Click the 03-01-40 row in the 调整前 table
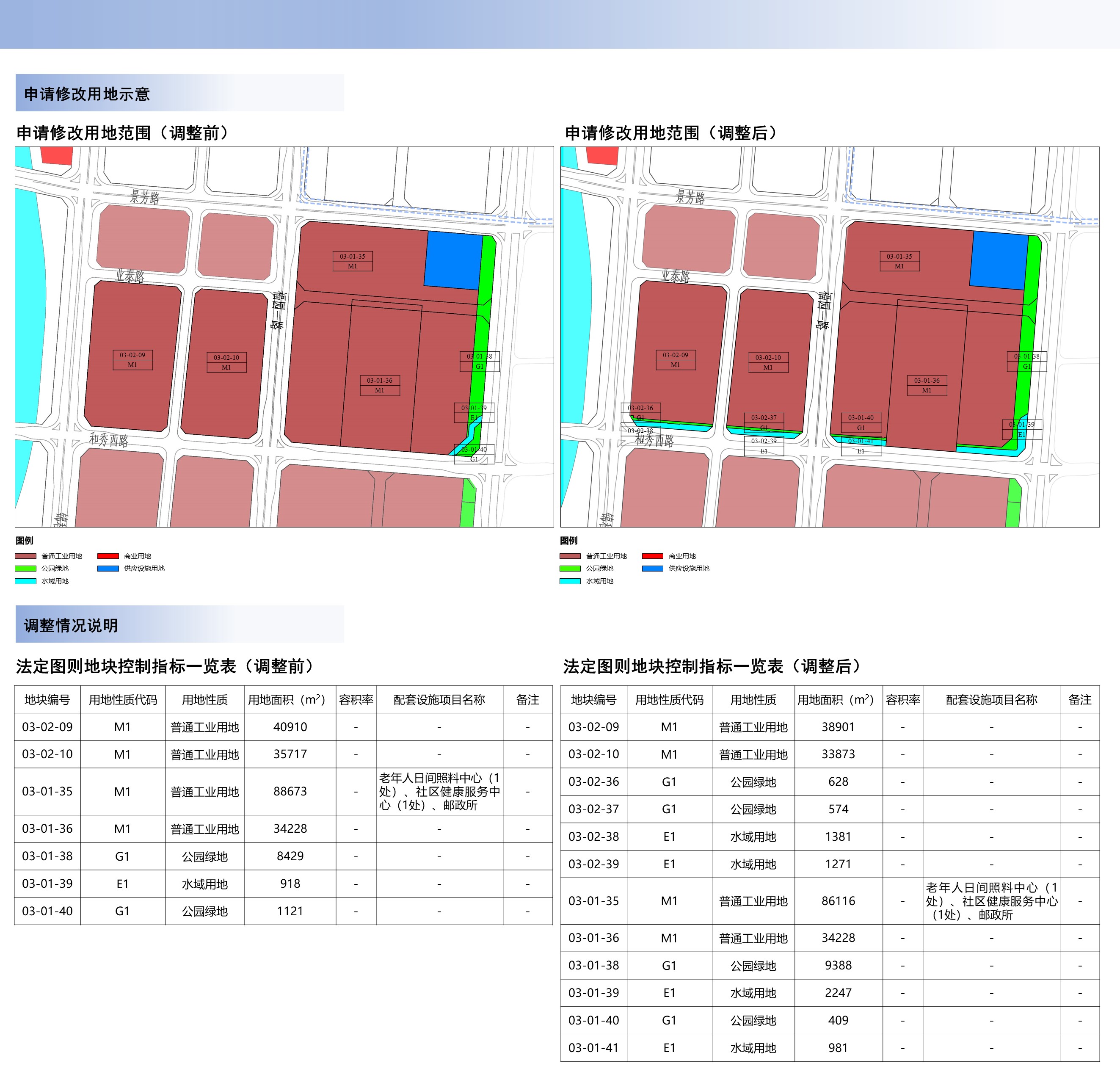 [x=47, y=911]
